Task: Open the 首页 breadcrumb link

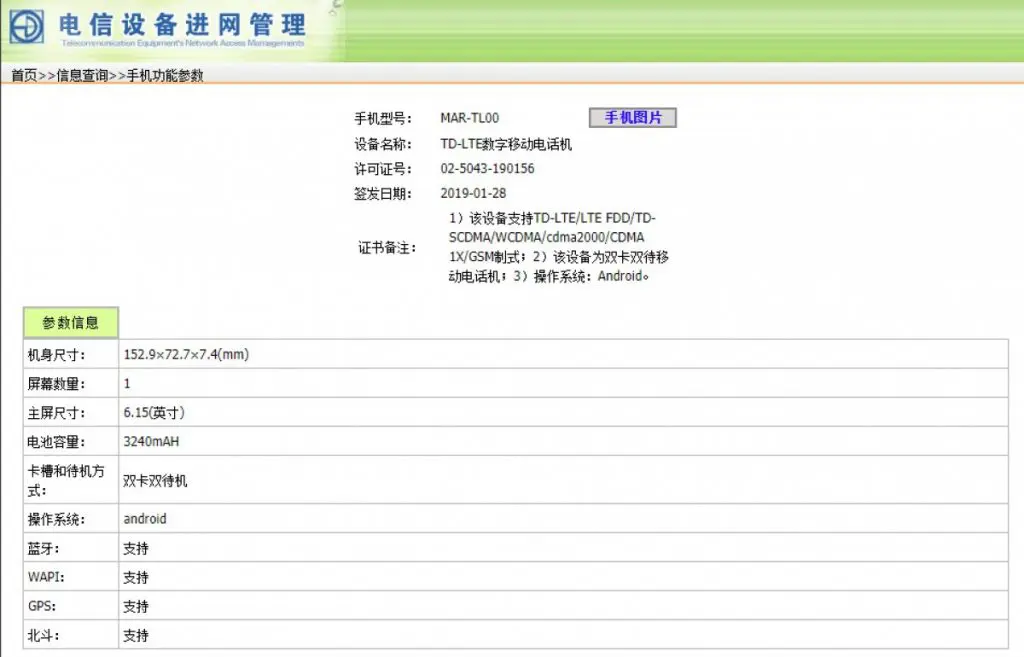Action: (24, 76)
